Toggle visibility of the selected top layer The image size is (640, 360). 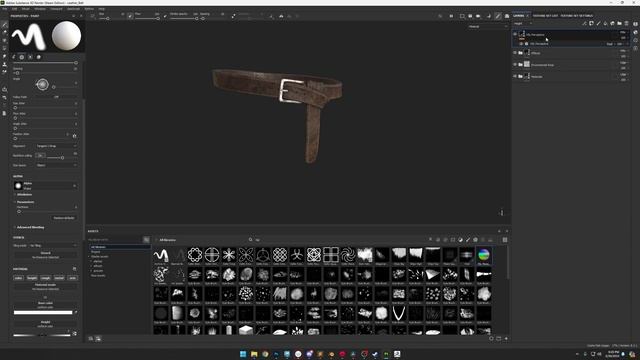(x=515, y=34)
